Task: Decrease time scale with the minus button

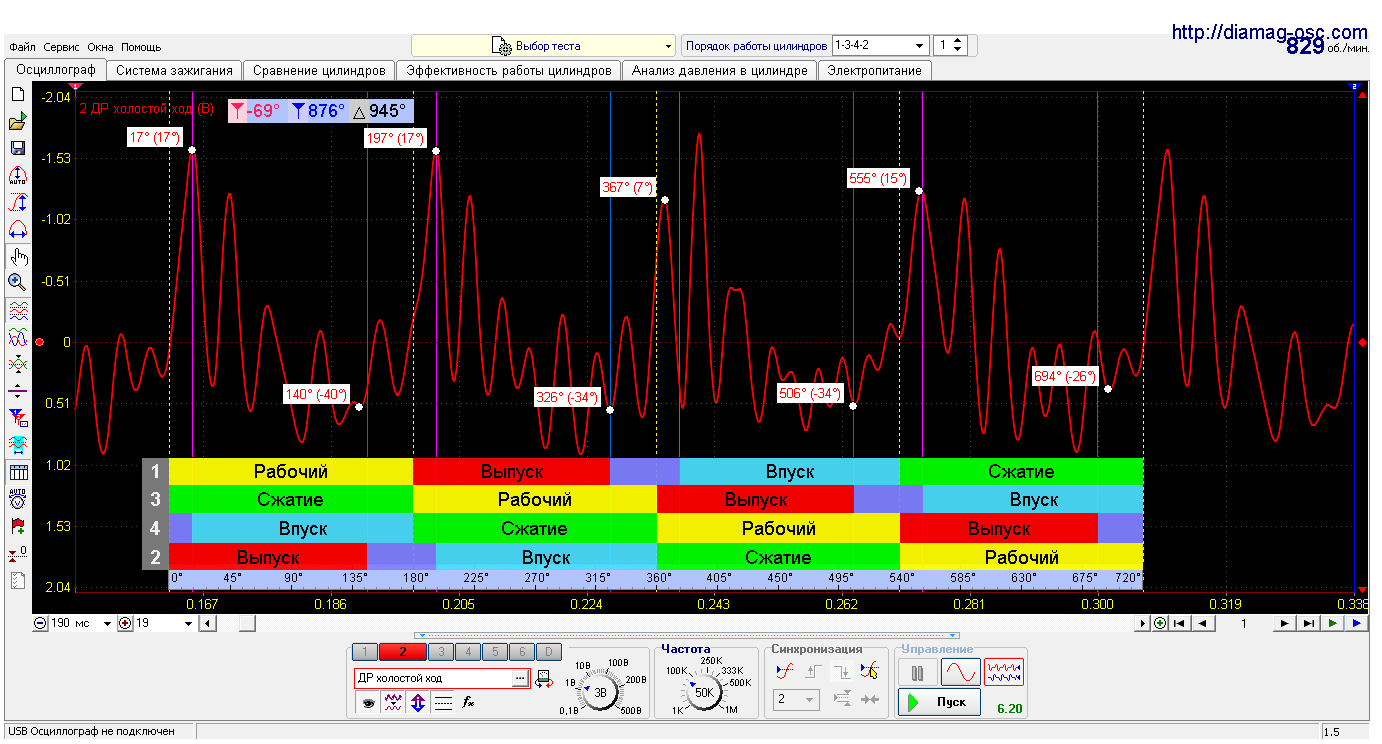Action: 40,623
